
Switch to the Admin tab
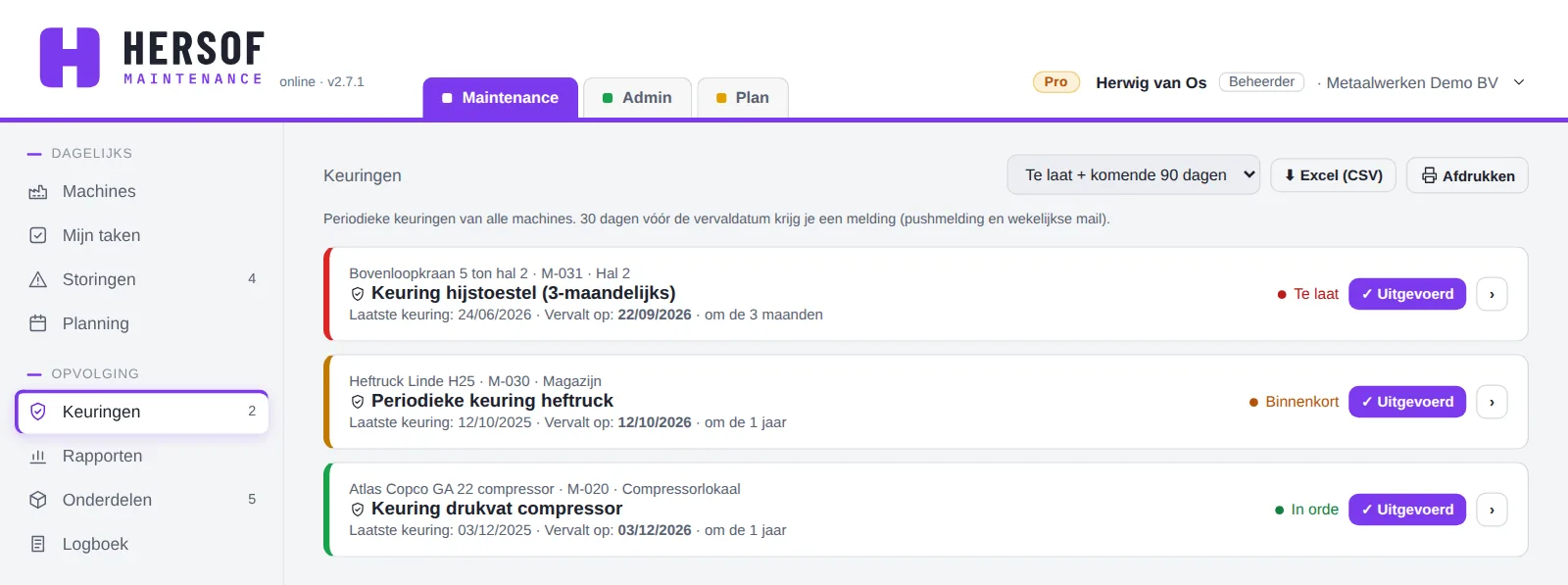637,98
